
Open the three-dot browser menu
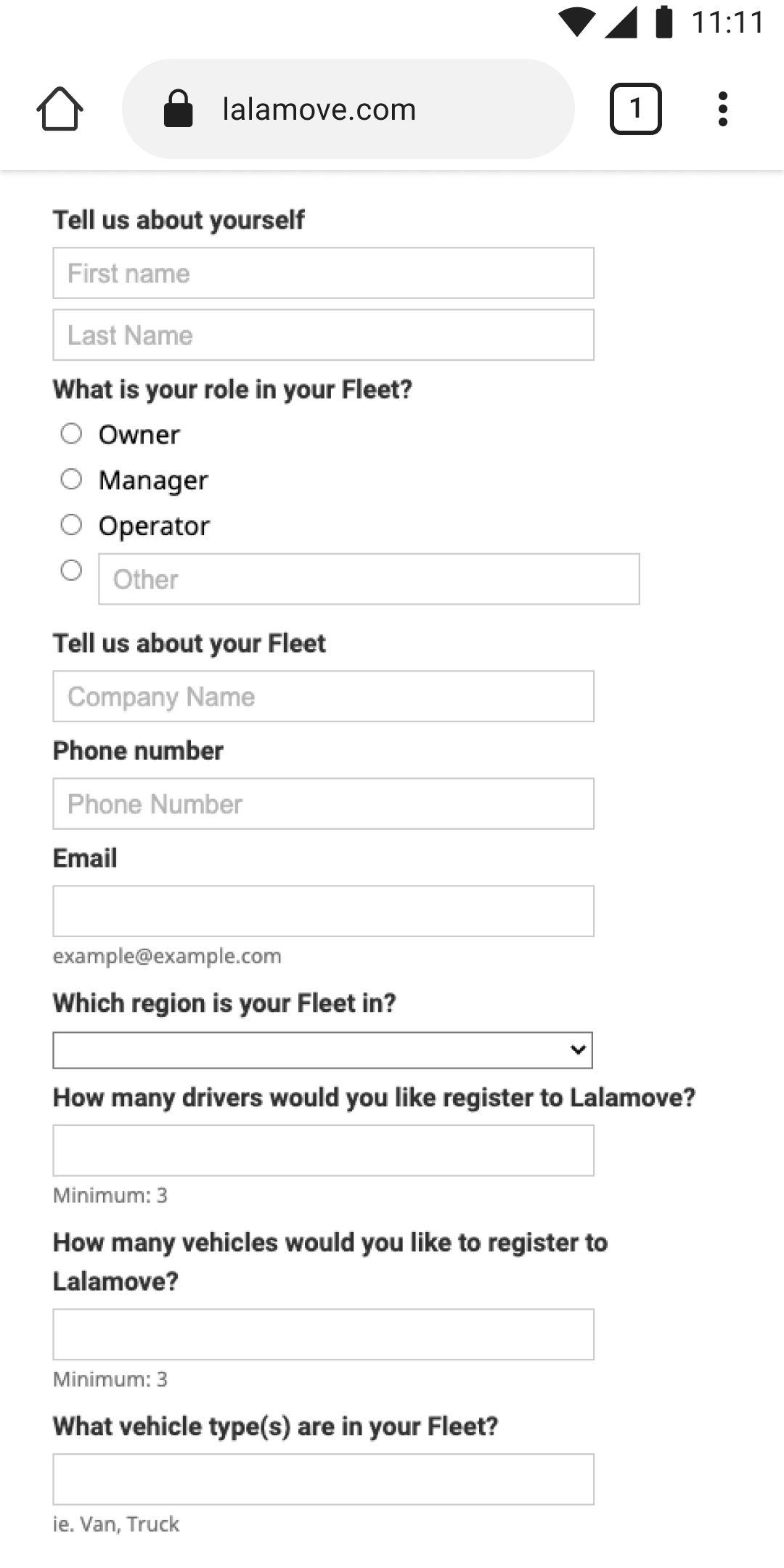[x=722, y=109]
